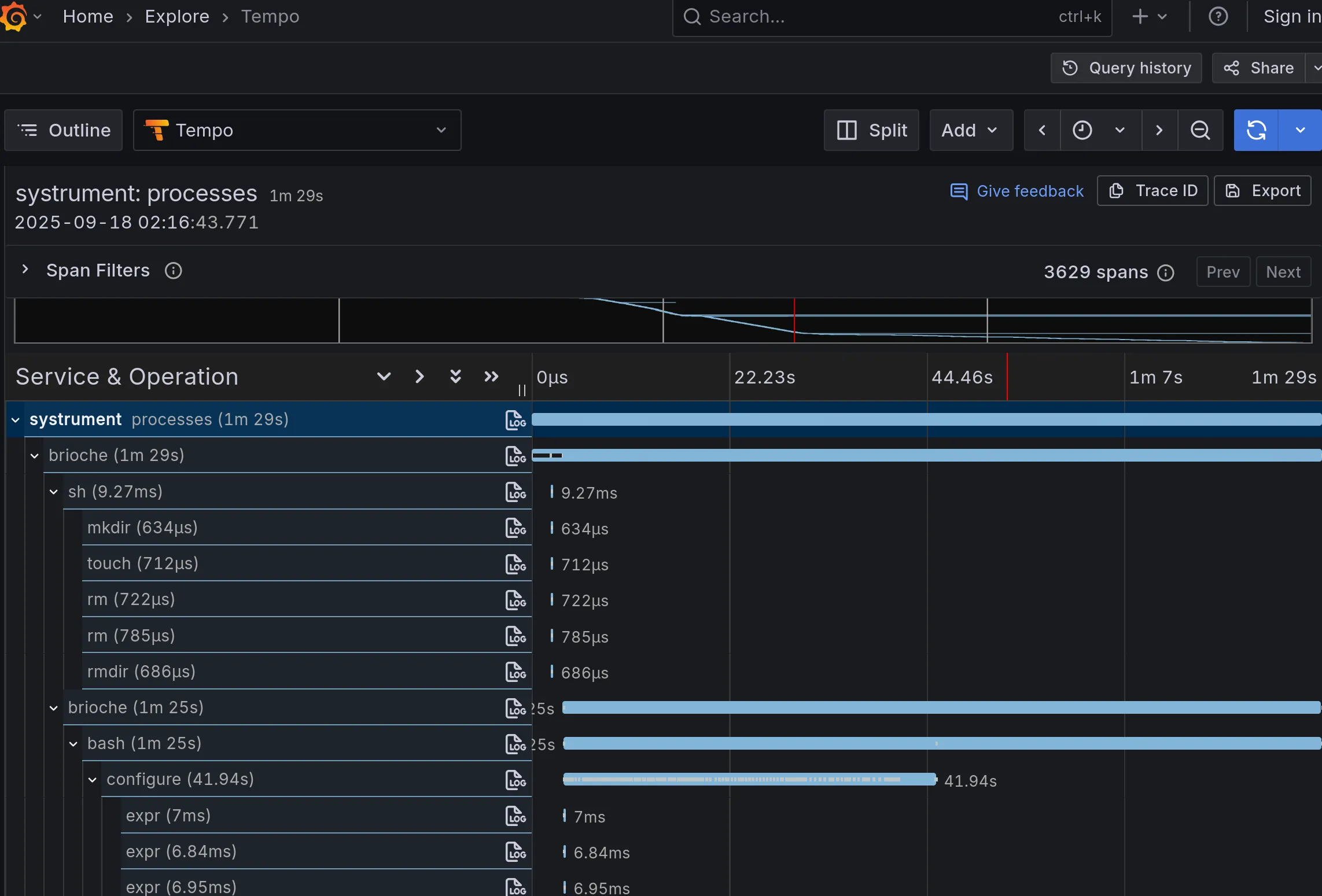Collapse the brioche (1m 29s) span

tap(35, 455)
